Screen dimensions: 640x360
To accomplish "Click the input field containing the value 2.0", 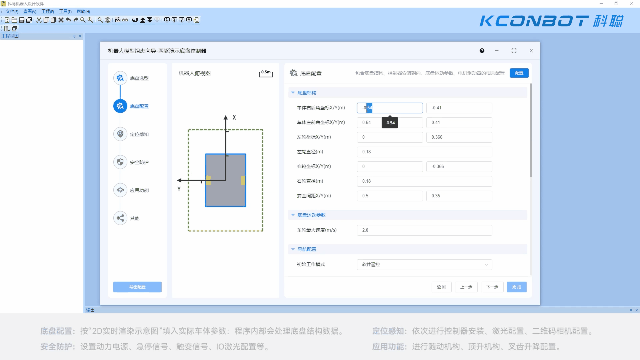I will [424, 230].
